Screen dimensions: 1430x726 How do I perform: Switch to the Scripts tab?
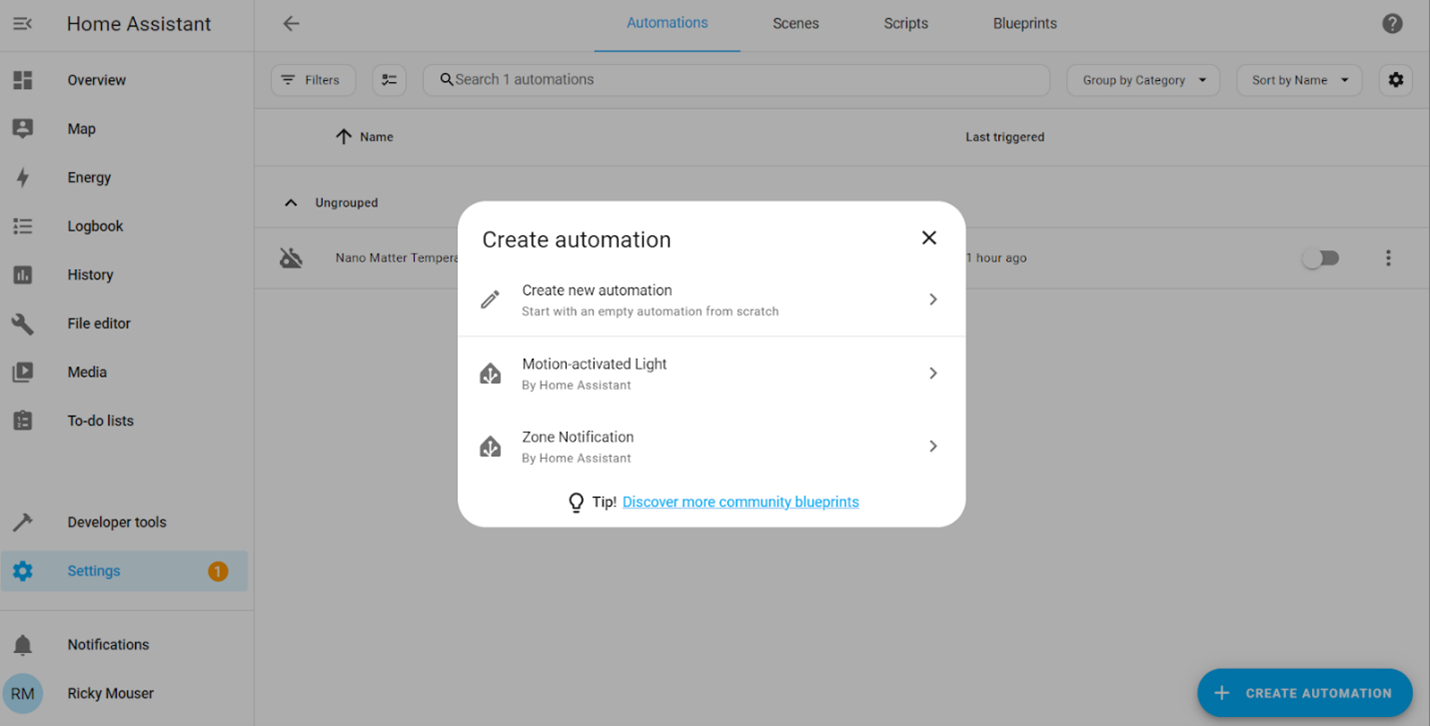coord(906,24)
